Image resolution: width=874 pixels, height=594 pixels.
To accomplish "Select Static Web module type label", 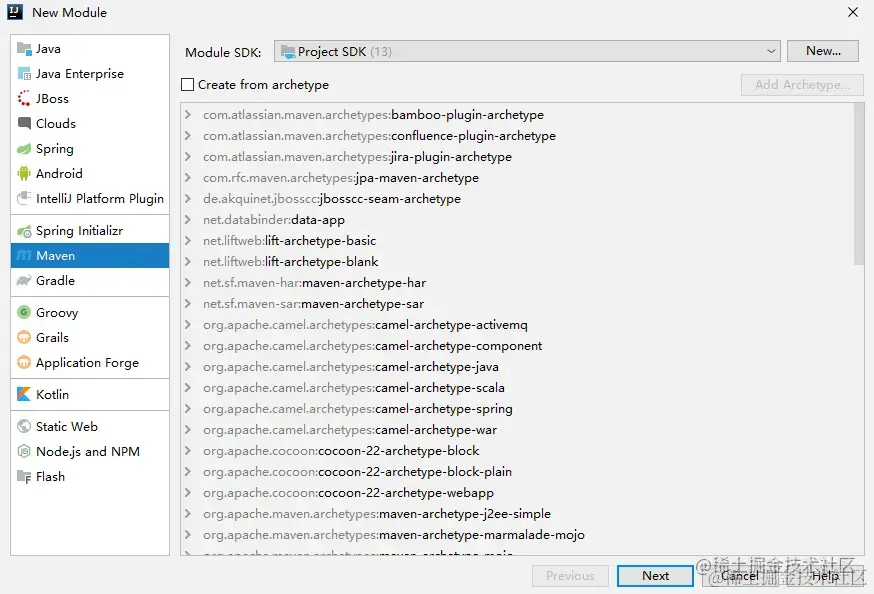I will coord(67,426).
